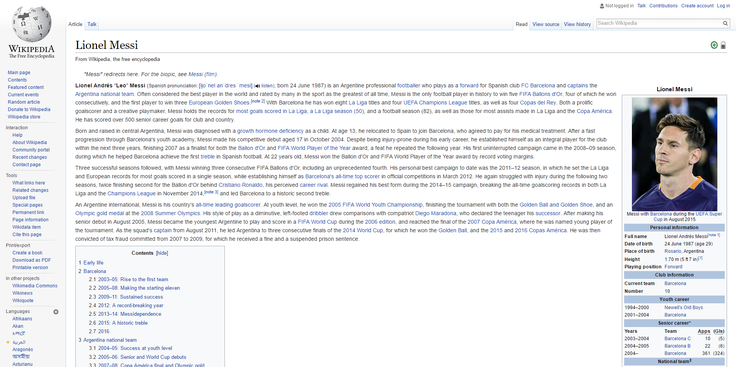736x367 pixels.
Task: Open Recent changes sidebar link
Action: 30,157
